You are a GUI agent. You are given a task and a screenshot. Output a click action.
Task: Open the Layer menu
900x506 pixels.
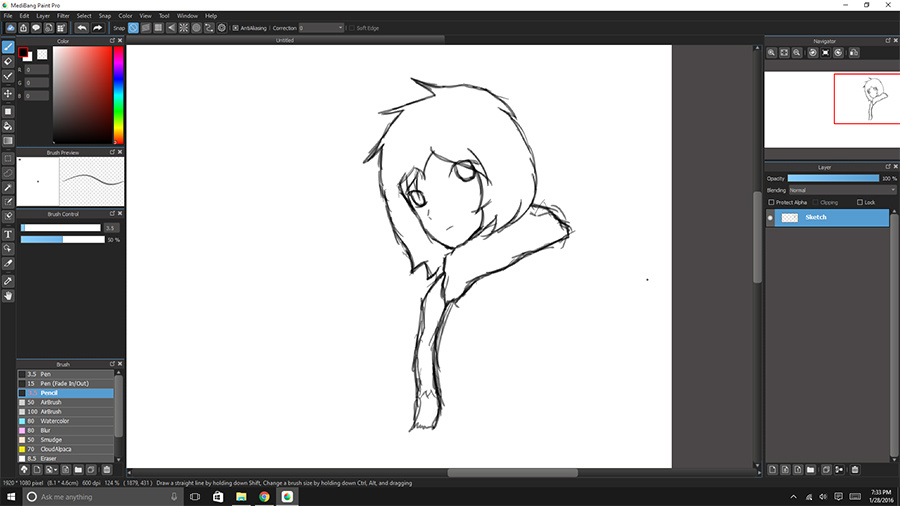(43, 16)
